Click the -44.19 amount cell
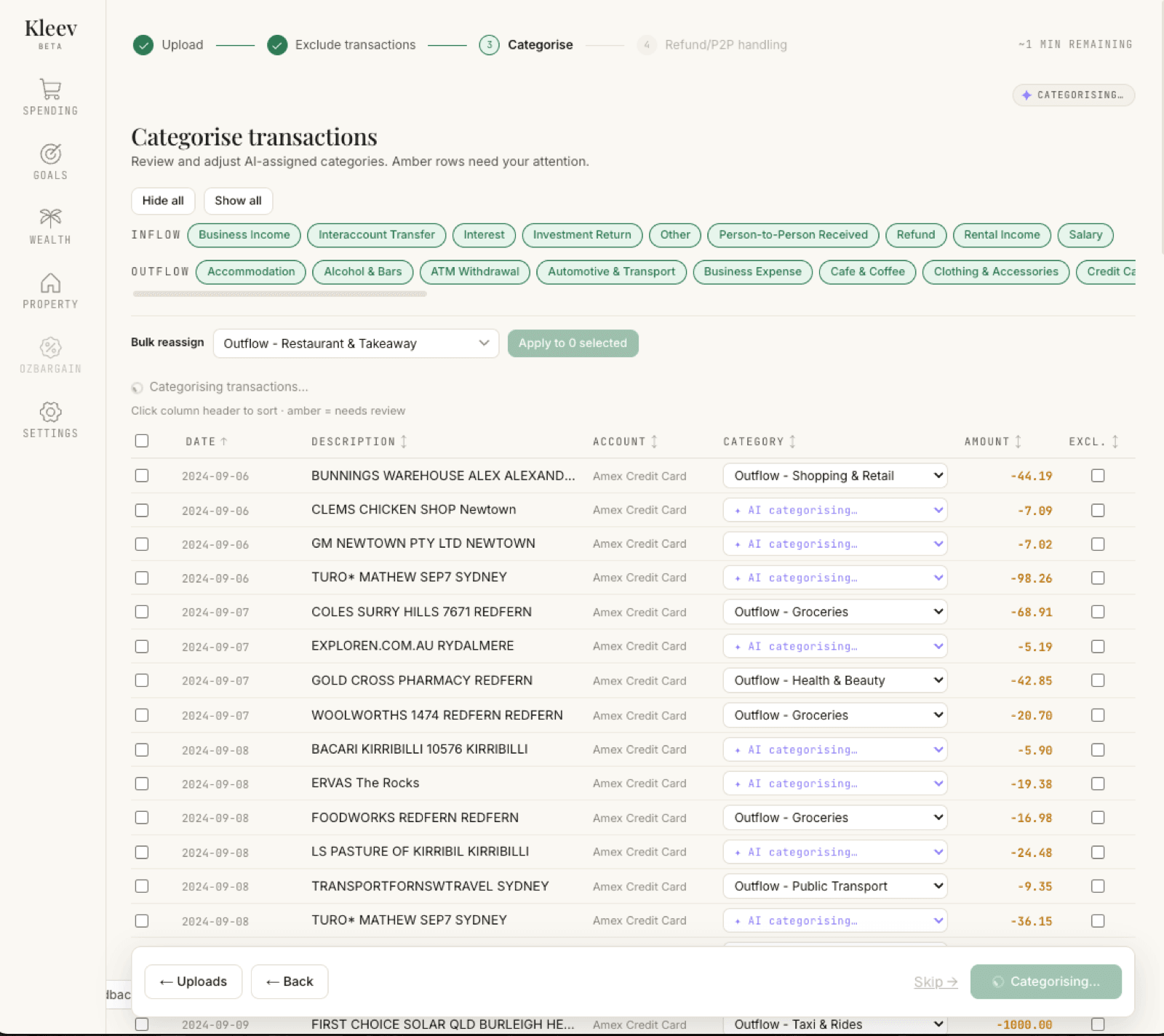The height and width of the screenshot is (1036, 1164). point(1031,477)
